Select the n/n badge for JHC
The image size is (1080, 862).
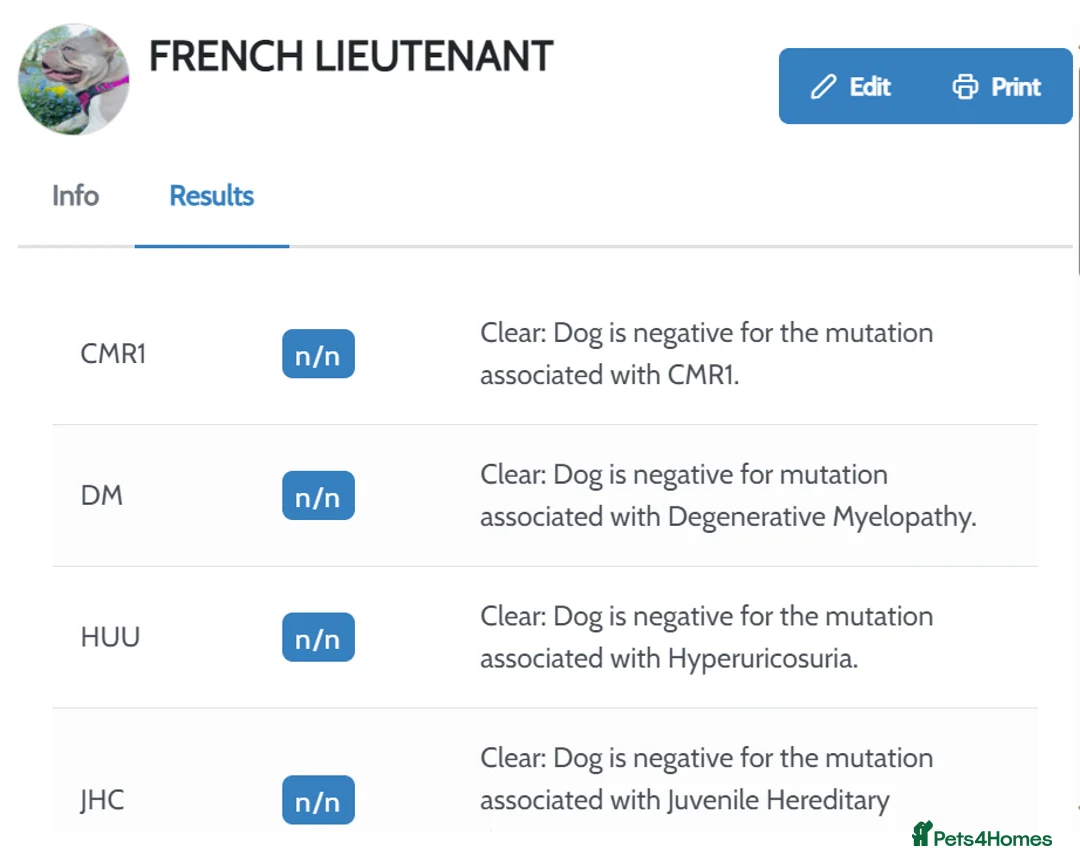coord(318,800)
